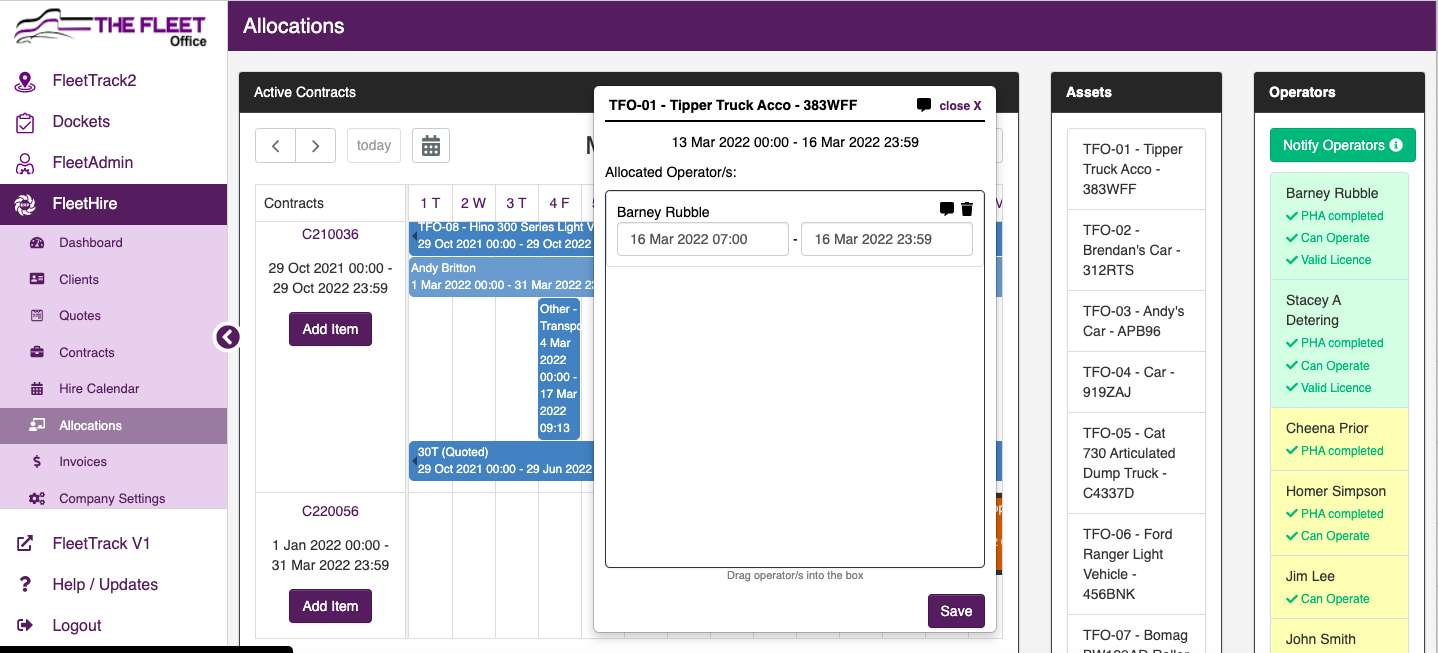The image size is (1438, 653).
Task: Save the operator allocation
Action: (956, 611)
